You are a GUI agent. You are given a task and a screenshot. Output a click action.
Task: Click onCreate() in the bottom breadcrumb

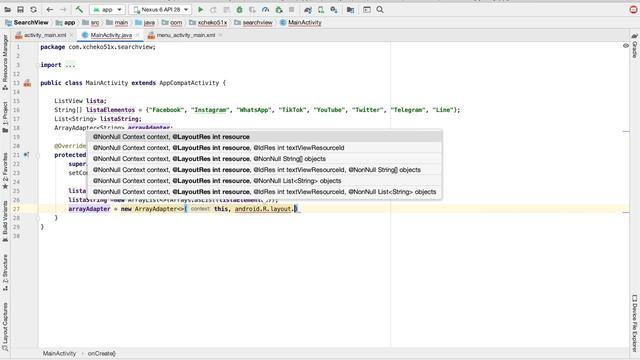[102, 353]
